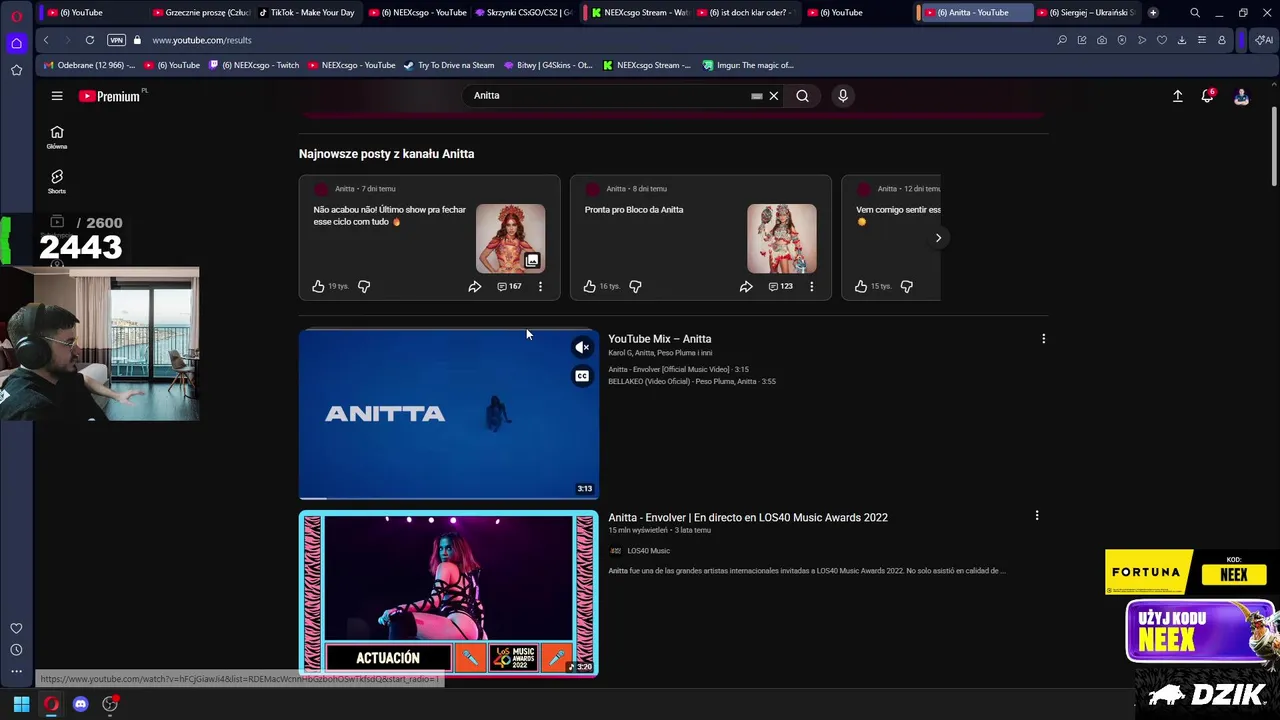Viewport: 1280px width, 720px height.
Task: Add page to bookmarks with heart icon
Action: tap(1162, 40)
